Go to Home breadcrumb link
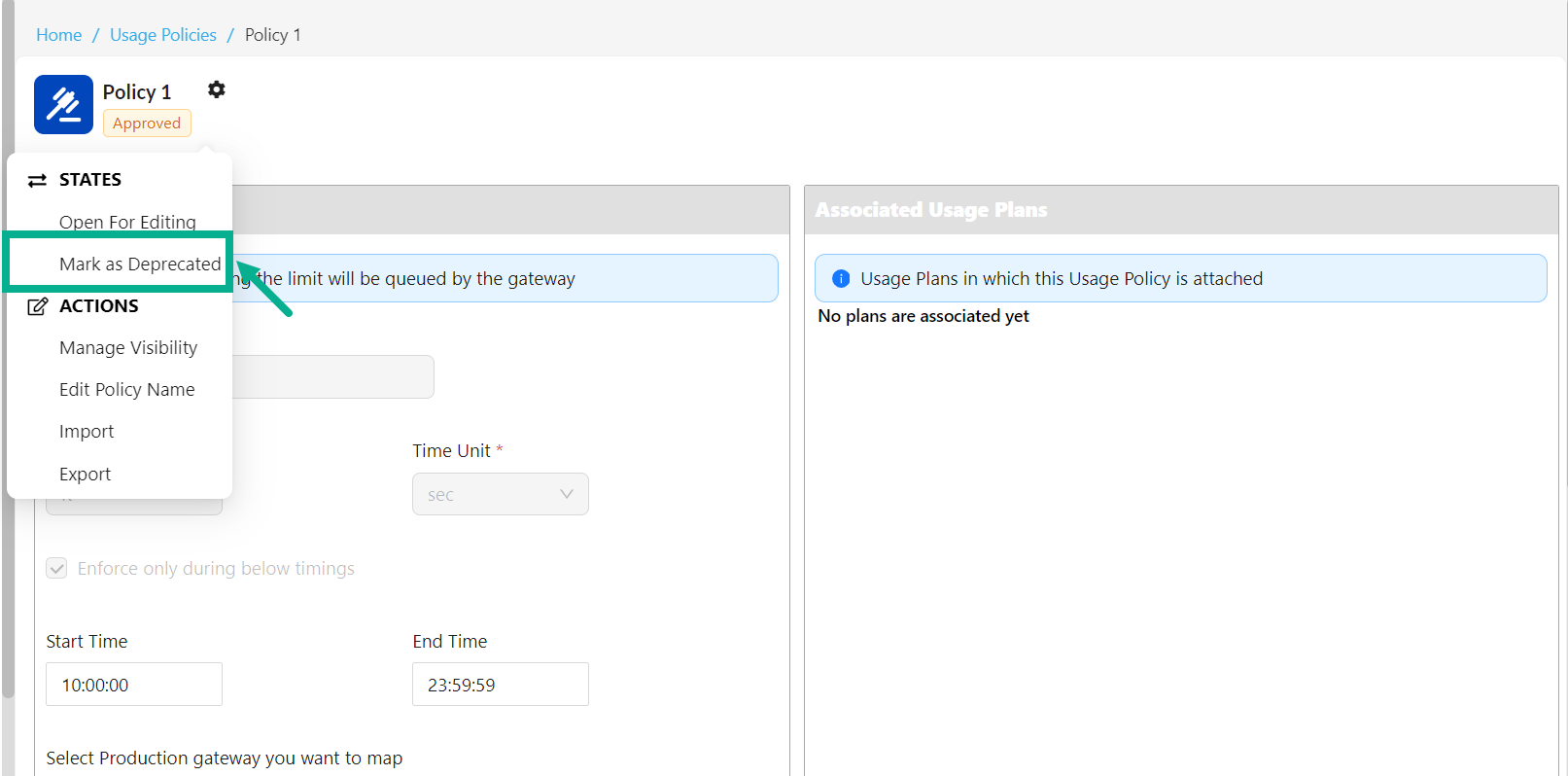 pyautogui.click(x=58, y=35)
